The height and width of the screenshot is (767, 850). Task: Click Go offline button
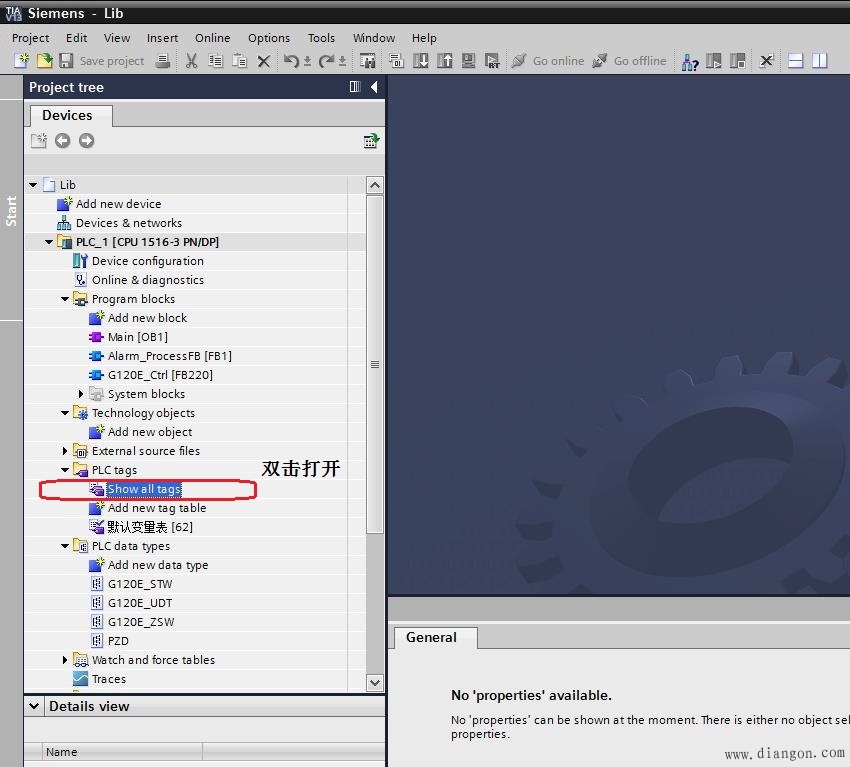point(629,61)
